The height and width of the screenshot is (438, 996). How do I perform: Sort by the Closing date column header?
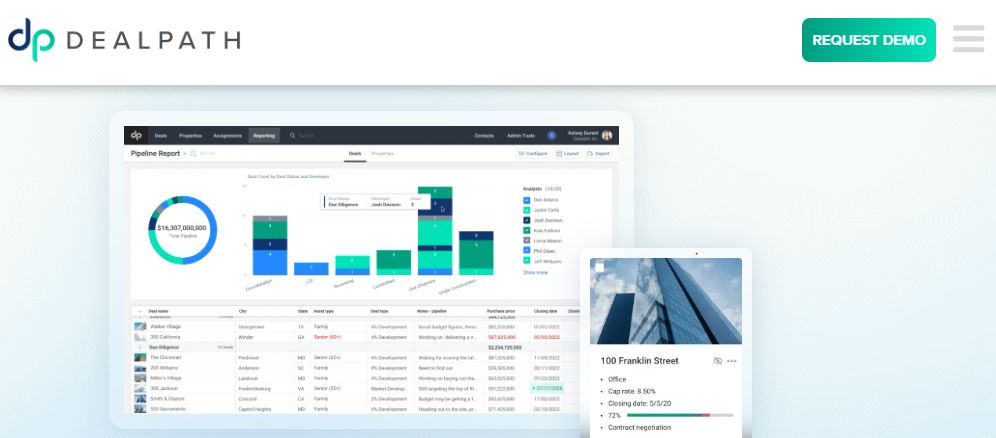pyautogui.click(x=545, y=312)
